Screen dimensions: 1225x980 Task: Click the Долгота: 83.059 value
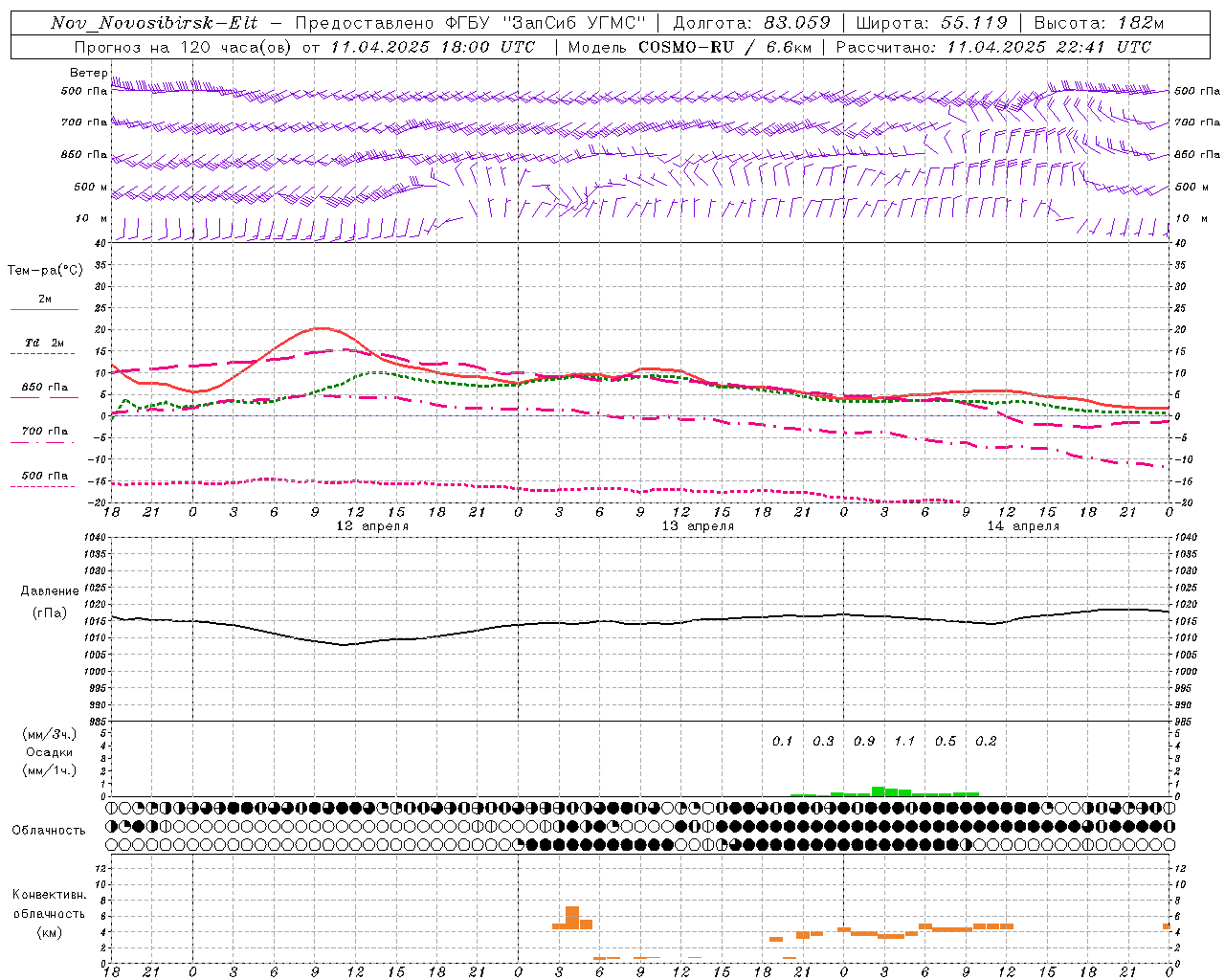[751, 23]
